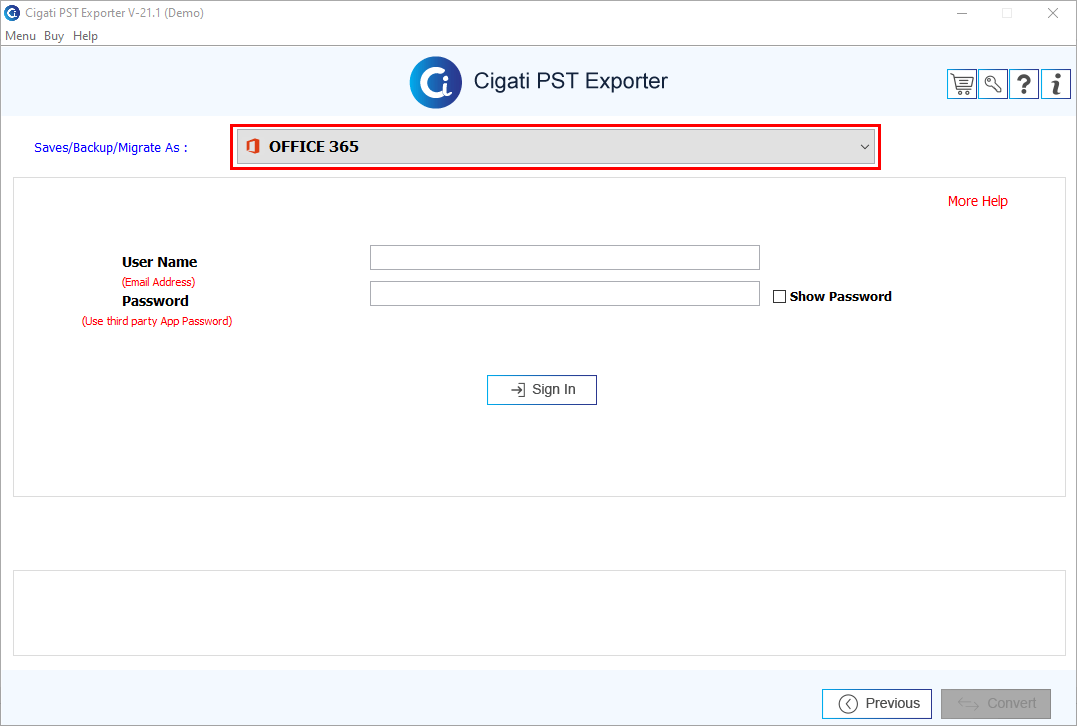The height and width of the screenshot is (726, 1077).
Task: Click the Sign In button
Action: point(542,389)
